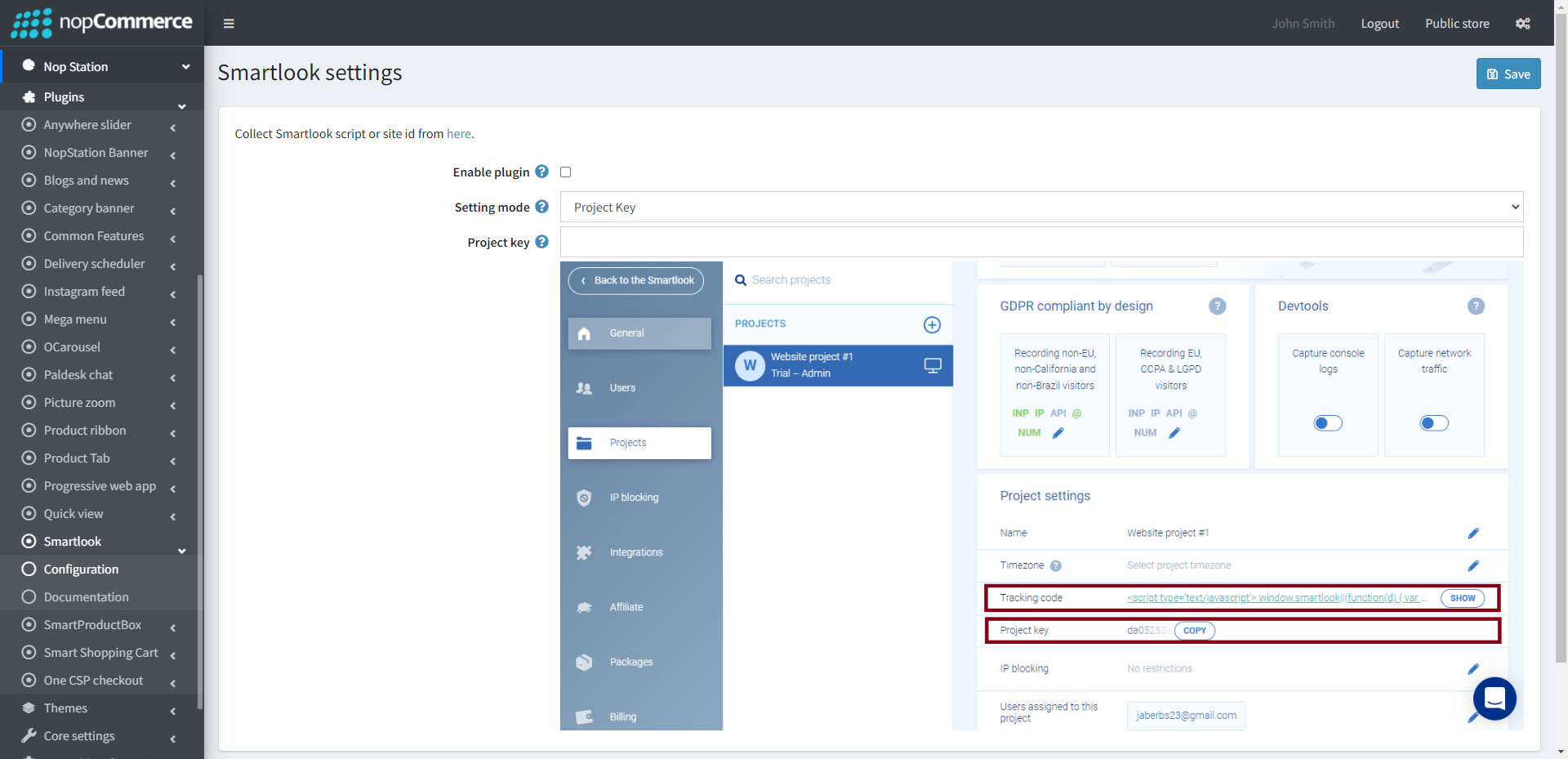Open the chat bubble widget icon
Screen dimensions: 1568x759
pos(1494,699)
